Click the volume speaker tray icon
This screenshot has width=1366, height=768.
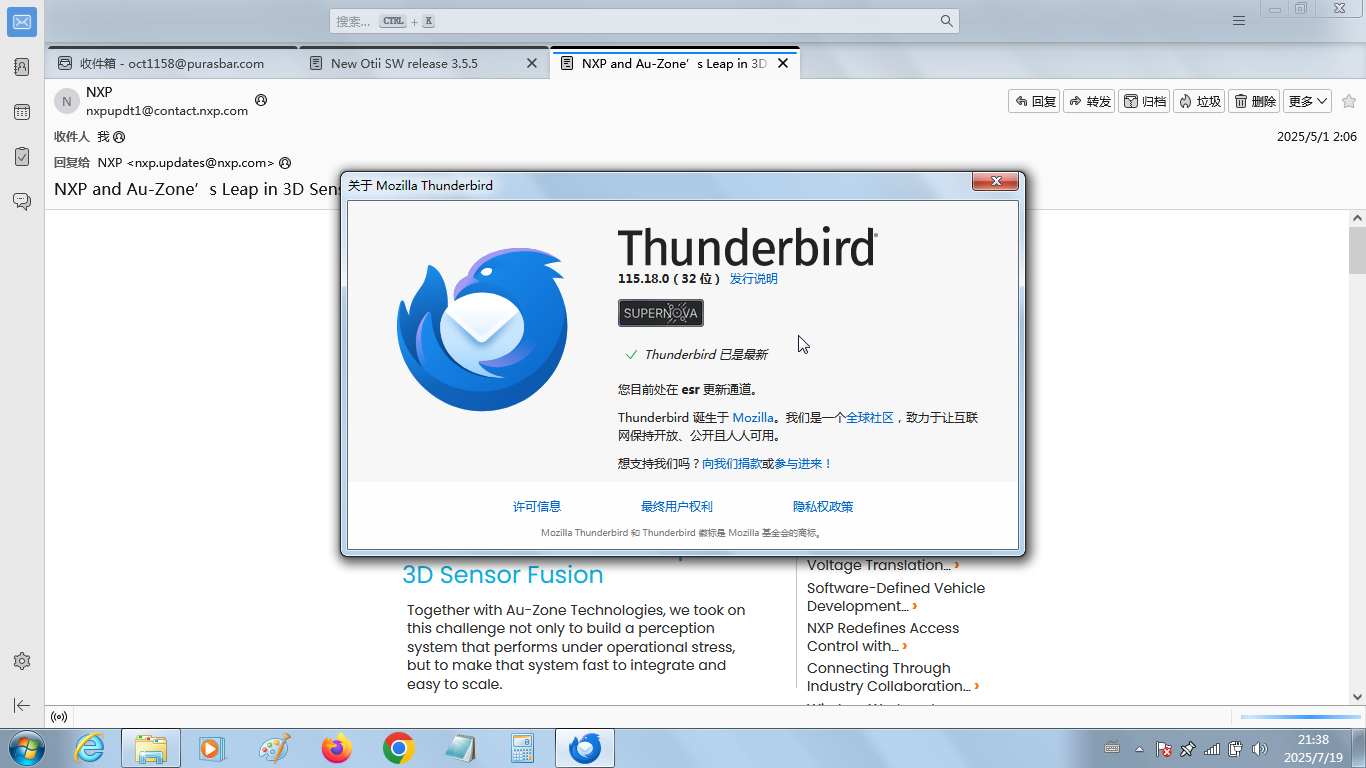[x=1259, y=748]
